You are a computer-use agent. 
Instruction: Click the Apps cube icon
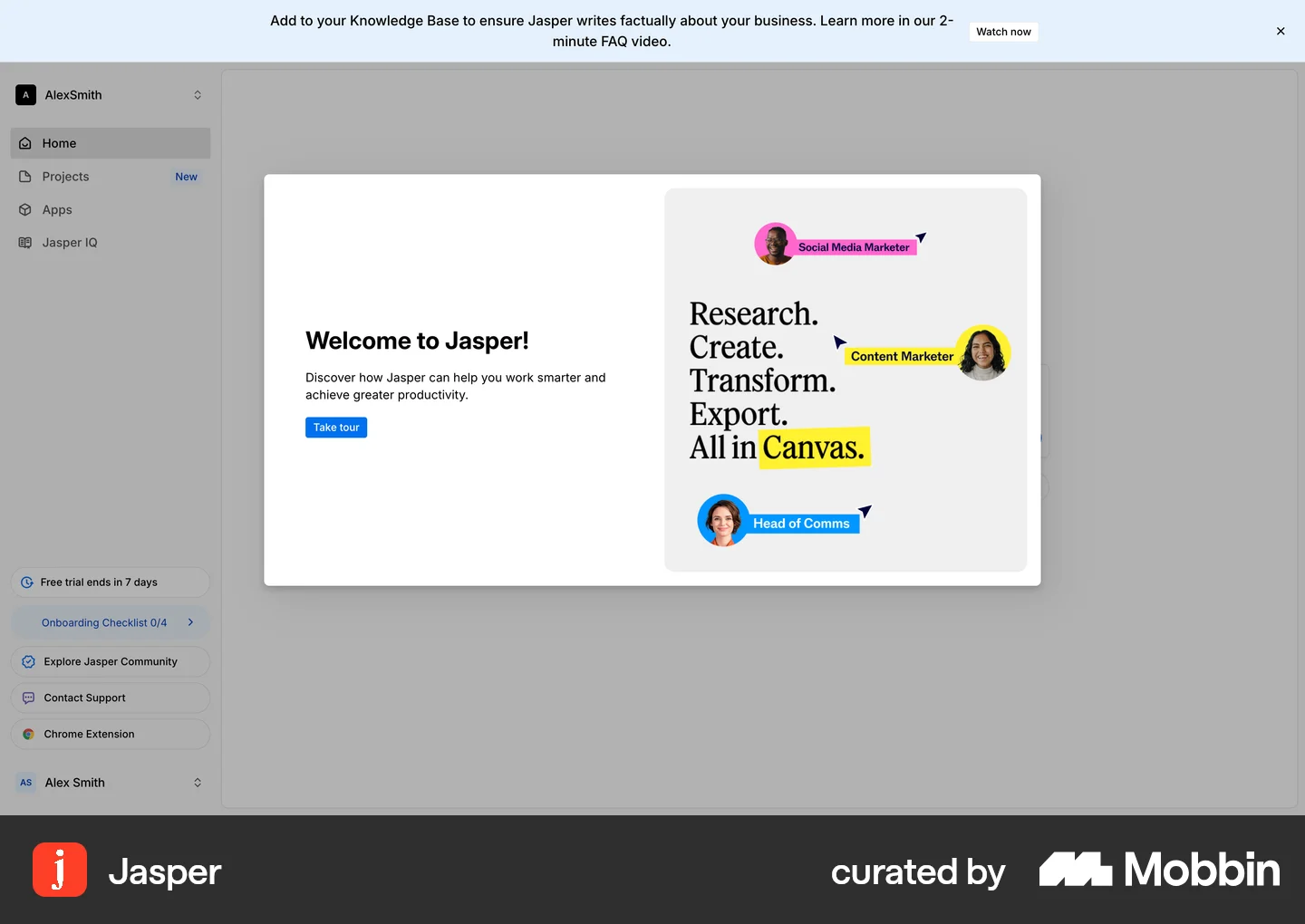click(x=25, y=209)
